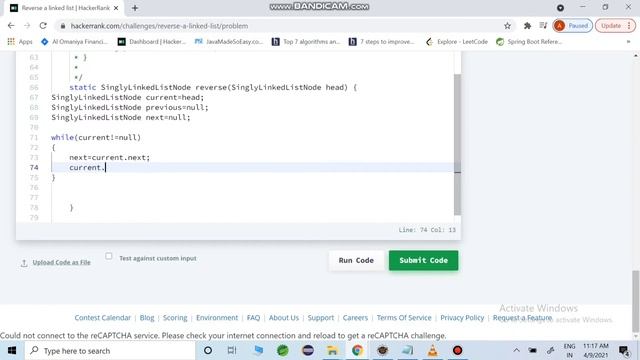Screen dimensions: 640x360
Task: Click the address bar URL
Action: (x=159, y=26)
